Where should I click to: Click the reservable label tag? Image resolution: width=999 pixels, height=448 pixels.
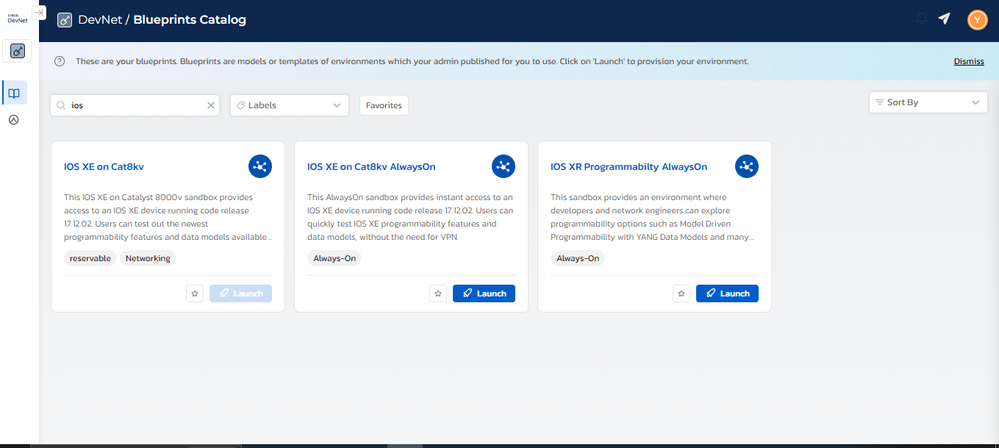pos(90,258)
